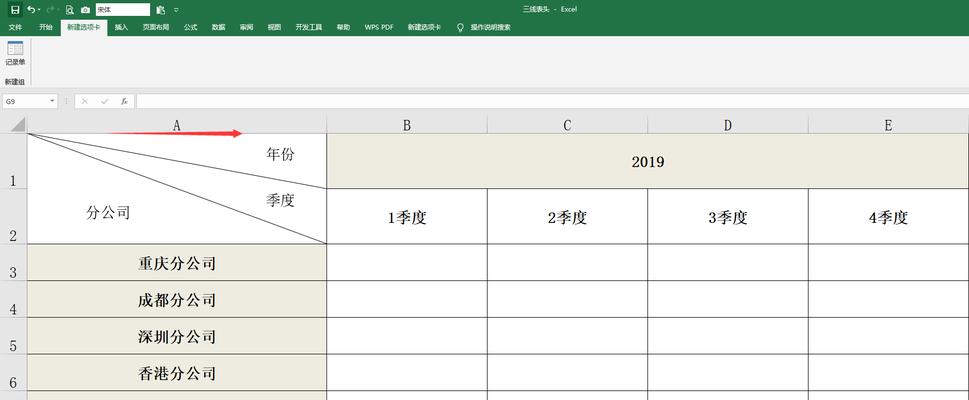Click the diagonal header cell with 分公司

coord(177,189)
